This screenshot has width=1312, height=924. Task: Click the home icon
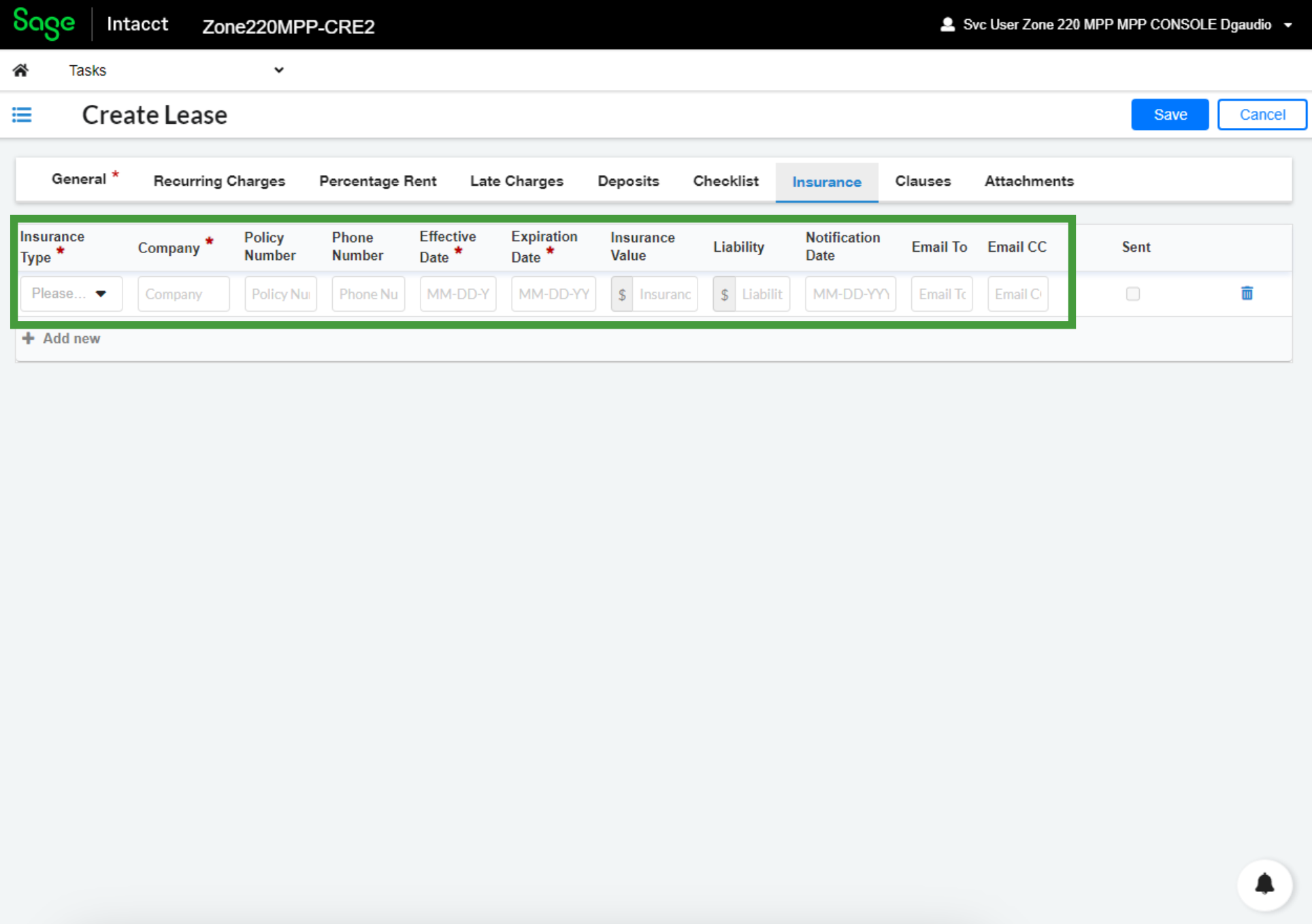(20, 70)
